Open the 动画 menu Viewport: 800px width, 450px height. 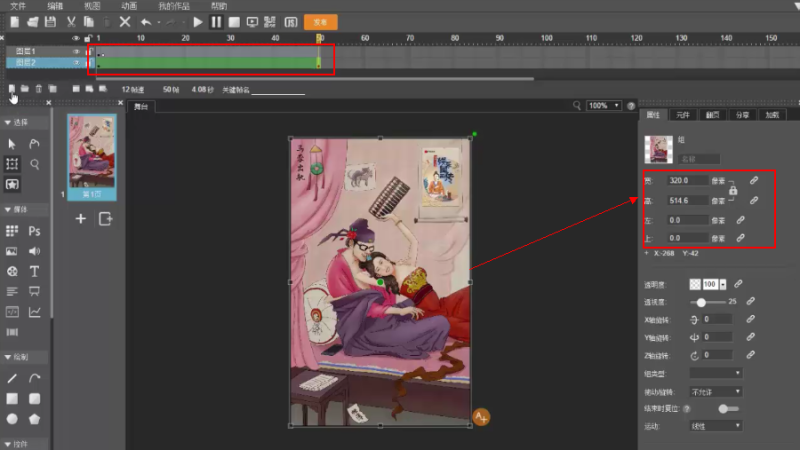point(129,6)
